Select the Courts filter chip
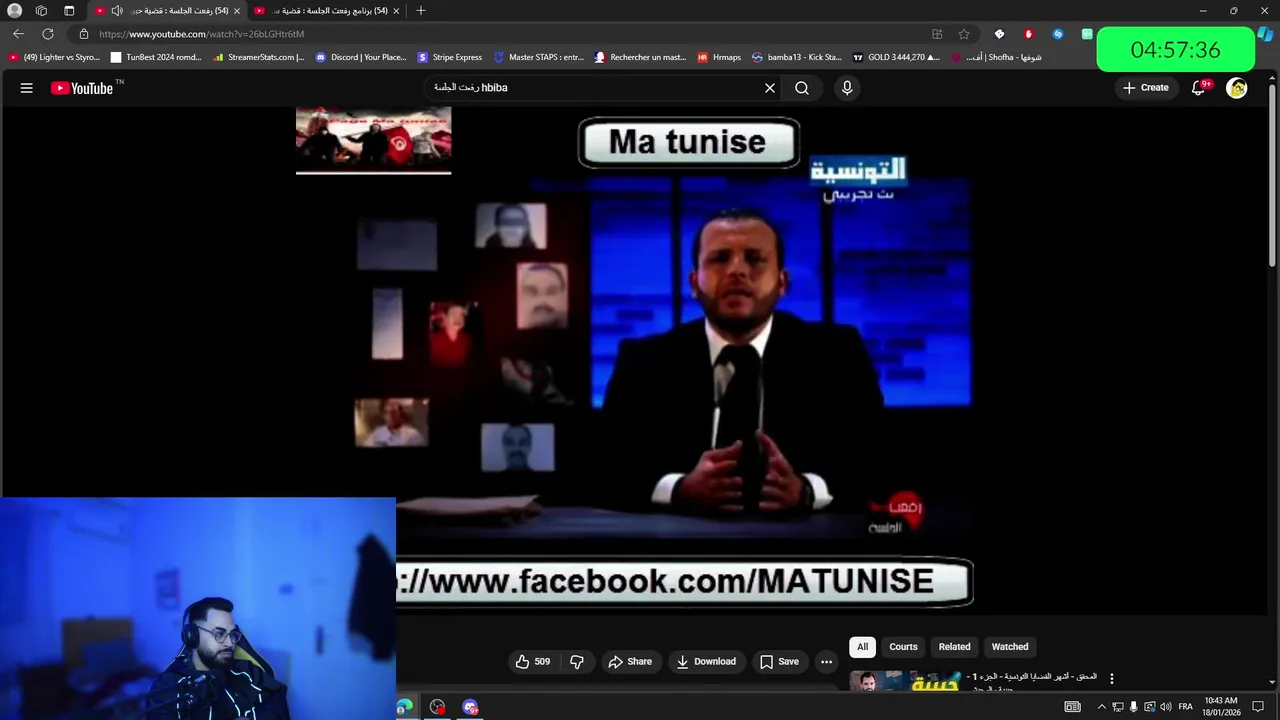1280x720 pixels. [903, 647]
